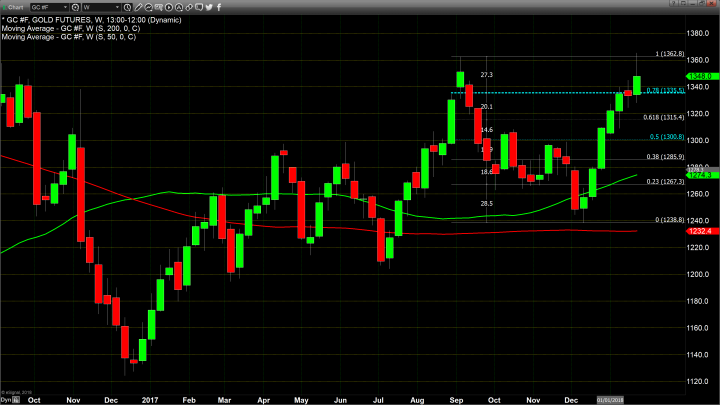Viewport: 720px width, 405px height.
Task: Click the cyan 1348.0 last price tag
Action: (698, 76)
